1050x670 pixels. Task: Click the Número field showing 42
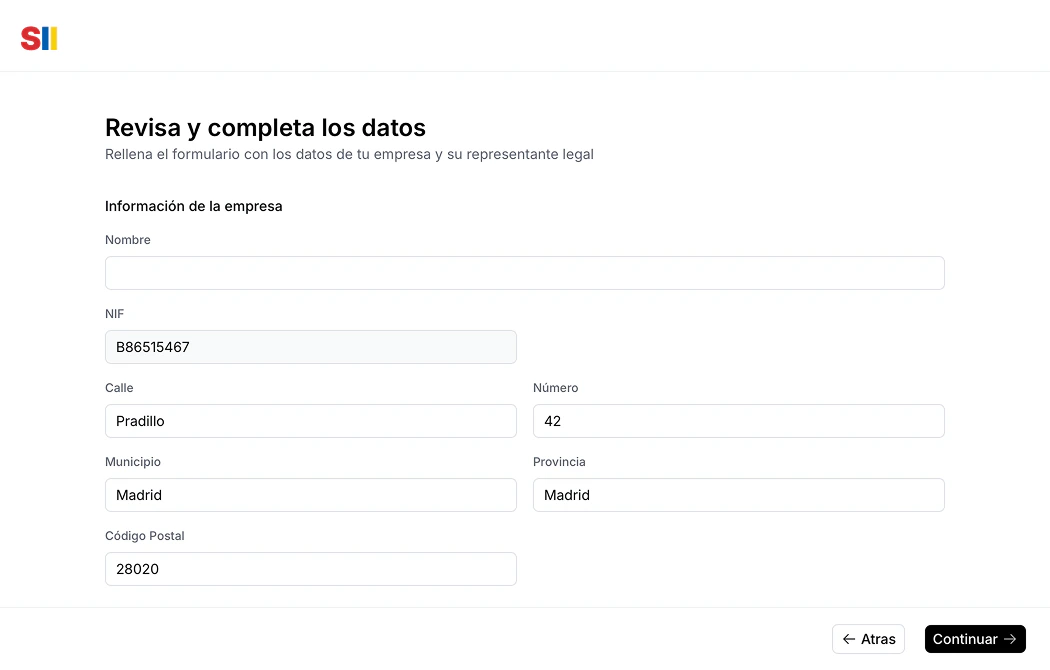(738, 421)
